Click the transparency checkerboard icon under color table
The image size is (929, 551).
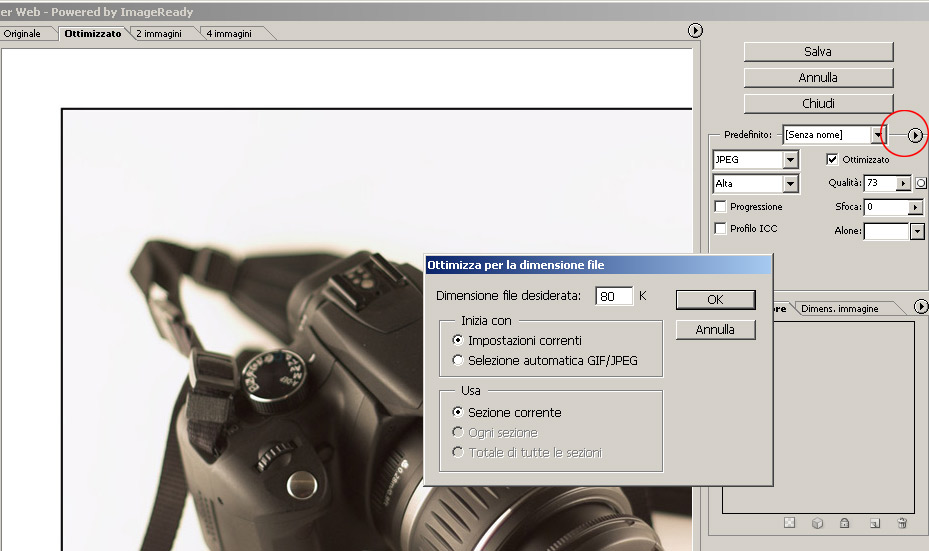point(789,522)
